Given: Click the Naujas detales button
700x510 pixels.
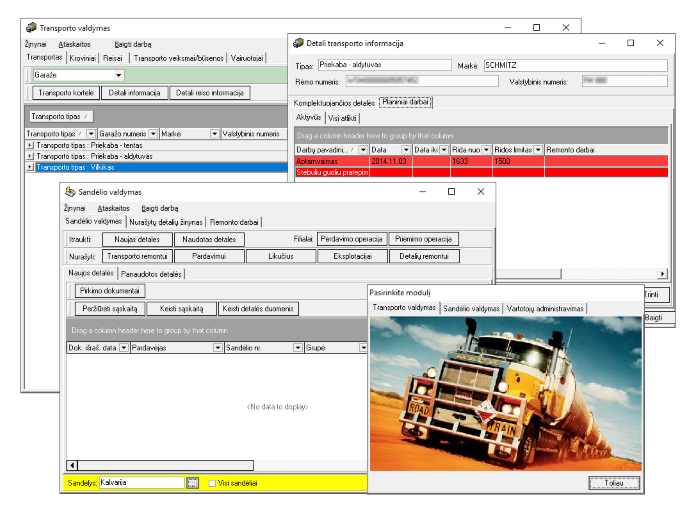Looking at the screenshot, I should click(x=137, y=239).
